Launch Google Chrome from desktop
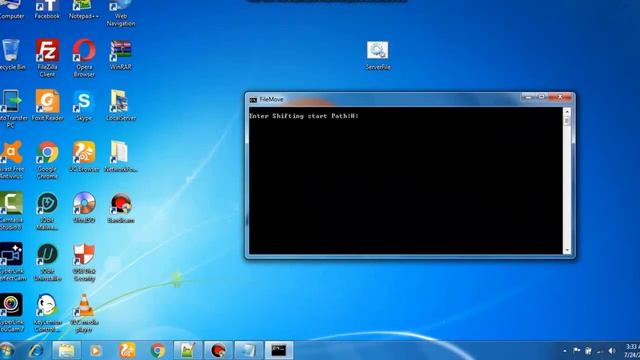The height and width of the screenshot is (360, 640). coord(47,160)
